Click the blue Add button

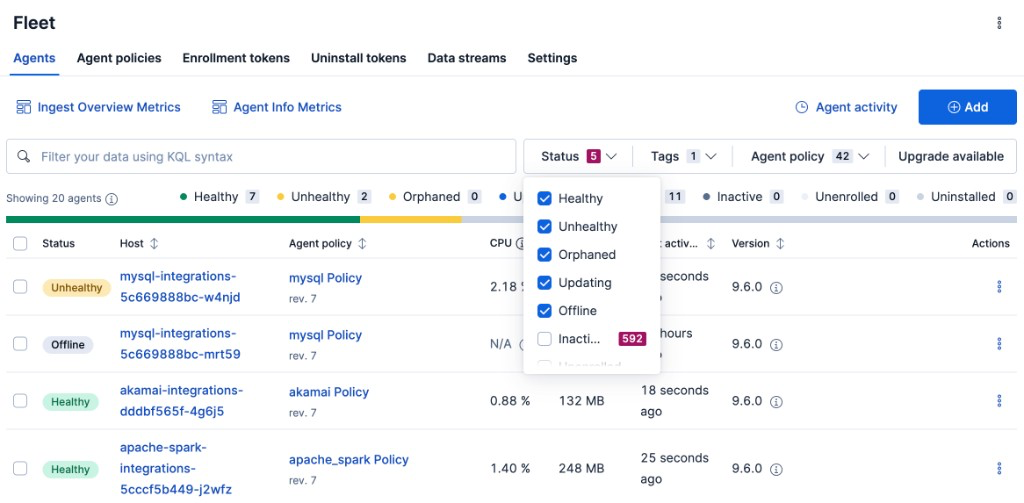click(x=967, y=107)
